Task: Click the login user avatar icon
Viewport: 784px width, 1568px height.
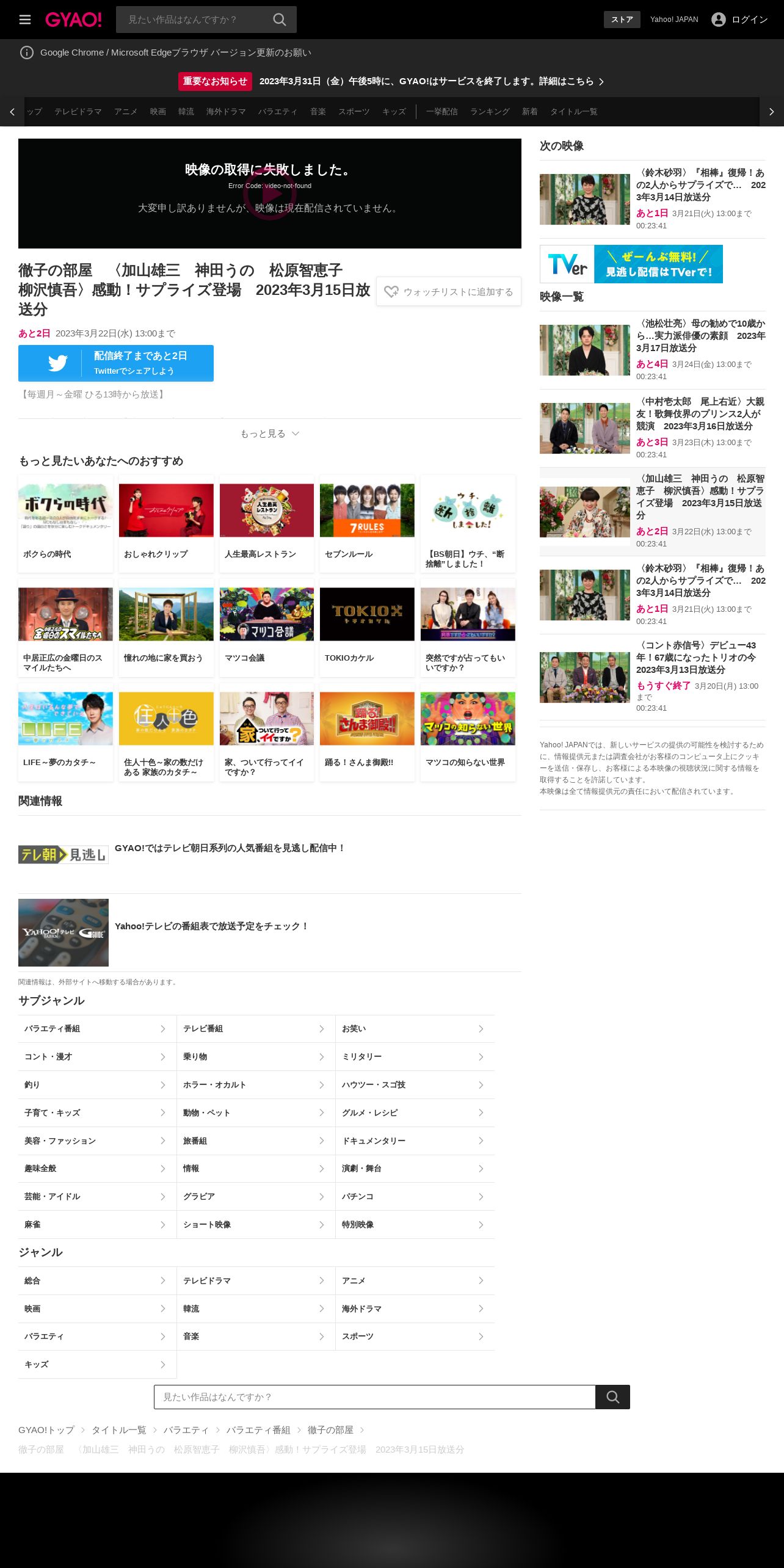Action: point(719,20)
